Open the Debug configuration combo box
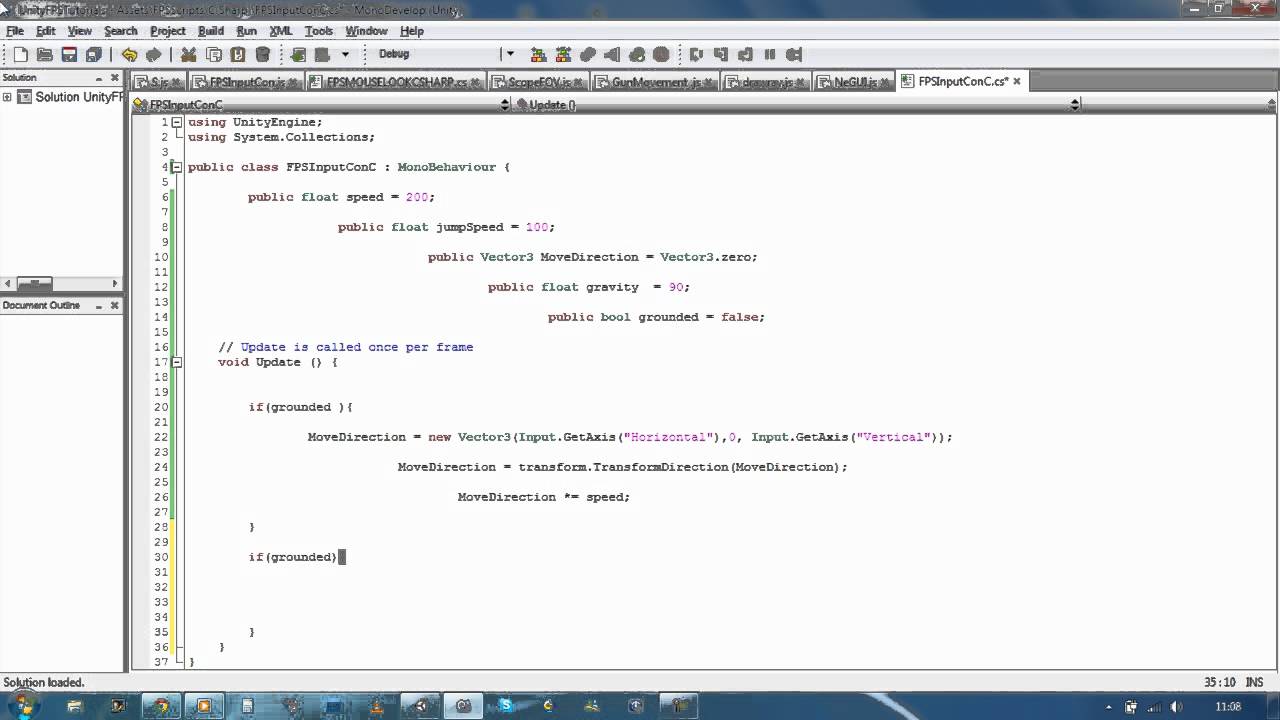1280x720 pixels. 445,54
